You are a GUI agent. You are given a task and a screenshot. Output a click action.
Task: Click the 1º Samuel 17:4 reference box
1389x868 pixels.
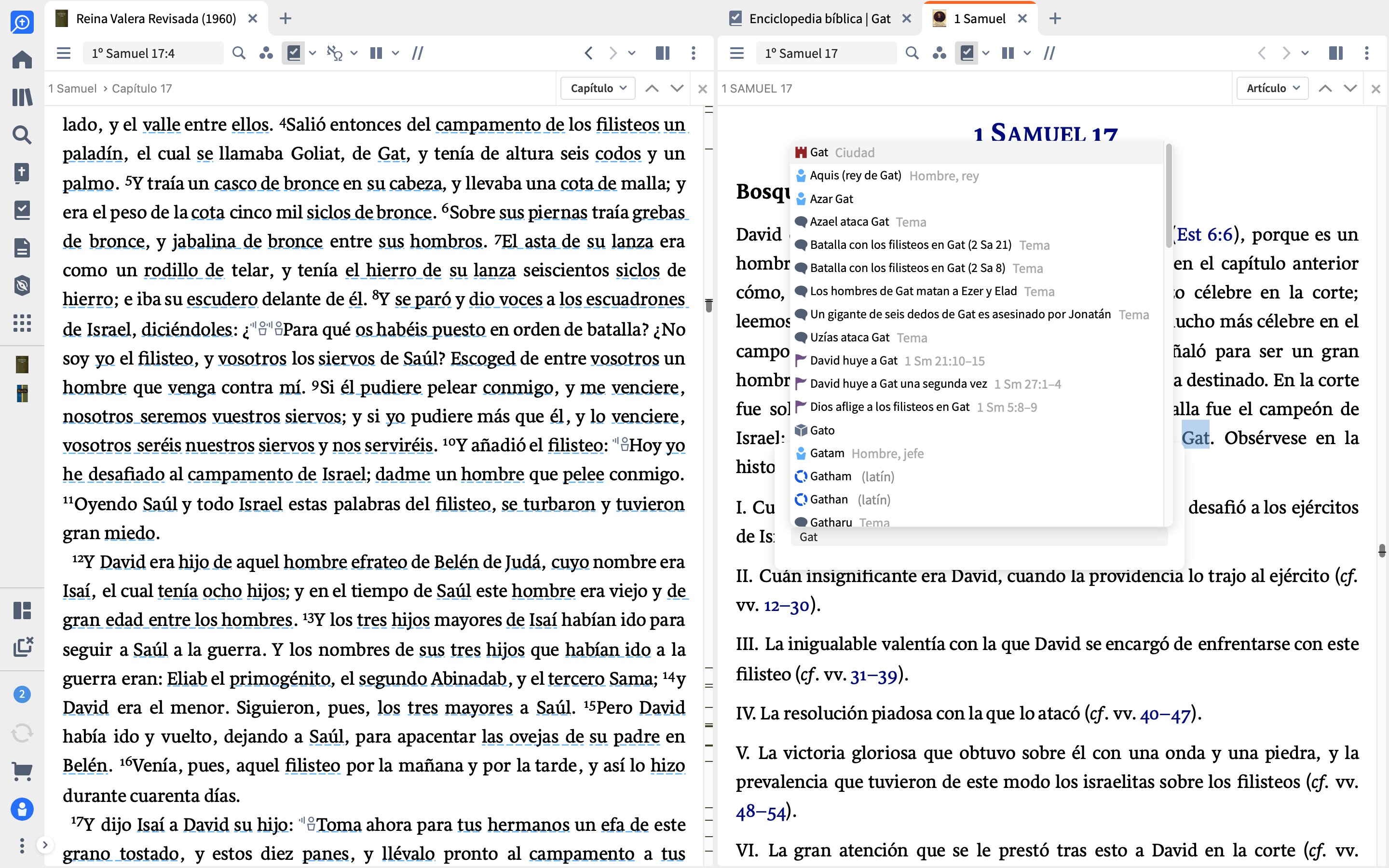click(x=153, y=54)
